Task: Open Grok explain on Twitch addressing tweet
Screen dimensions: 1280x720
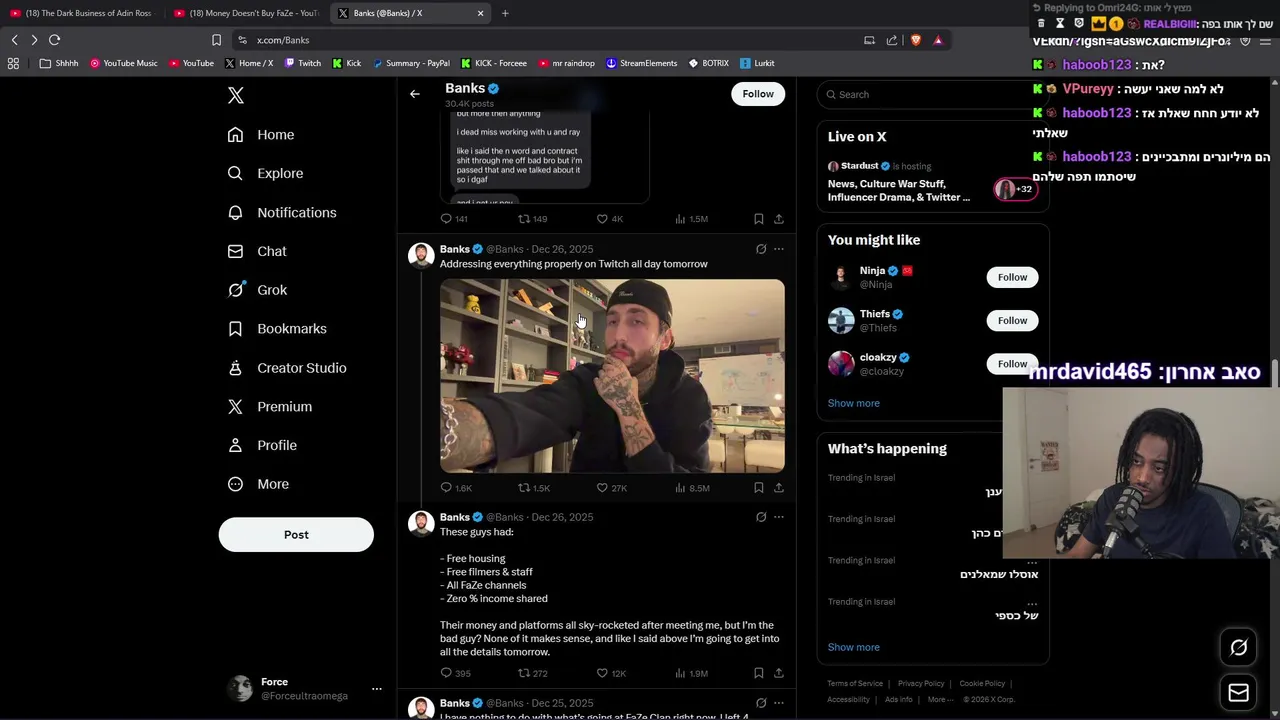Action: 761,249
